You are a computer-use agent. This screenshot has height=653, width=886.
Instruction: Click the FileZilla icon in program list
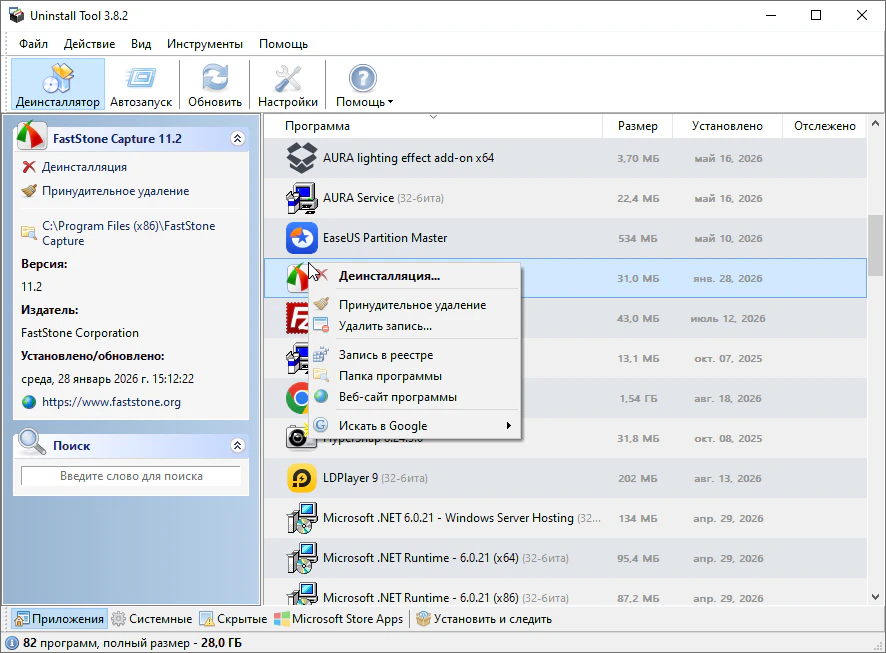click(x=297, y=319)
